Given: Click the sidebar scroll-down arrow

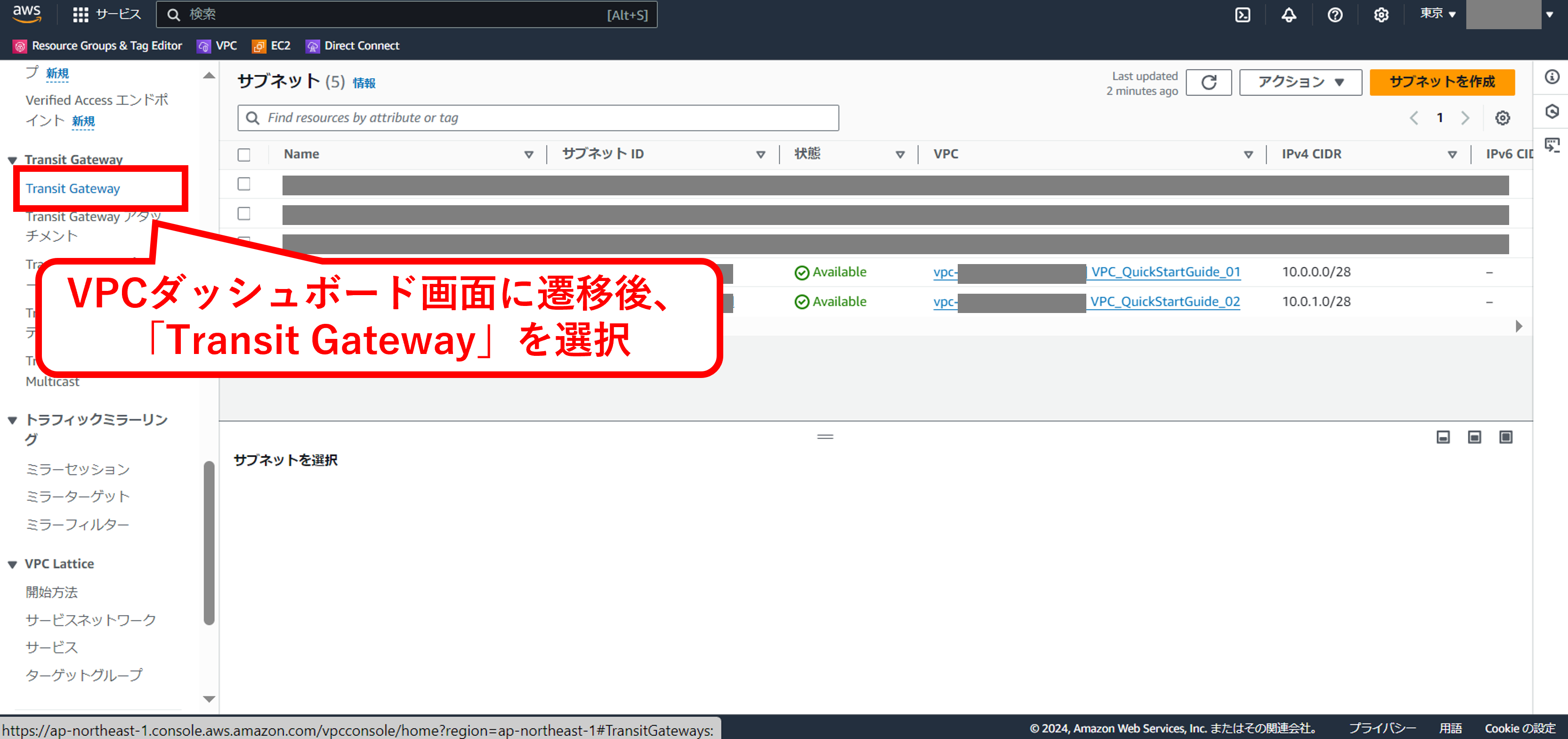Looking at the screenshot, I should tap(209, 699).
